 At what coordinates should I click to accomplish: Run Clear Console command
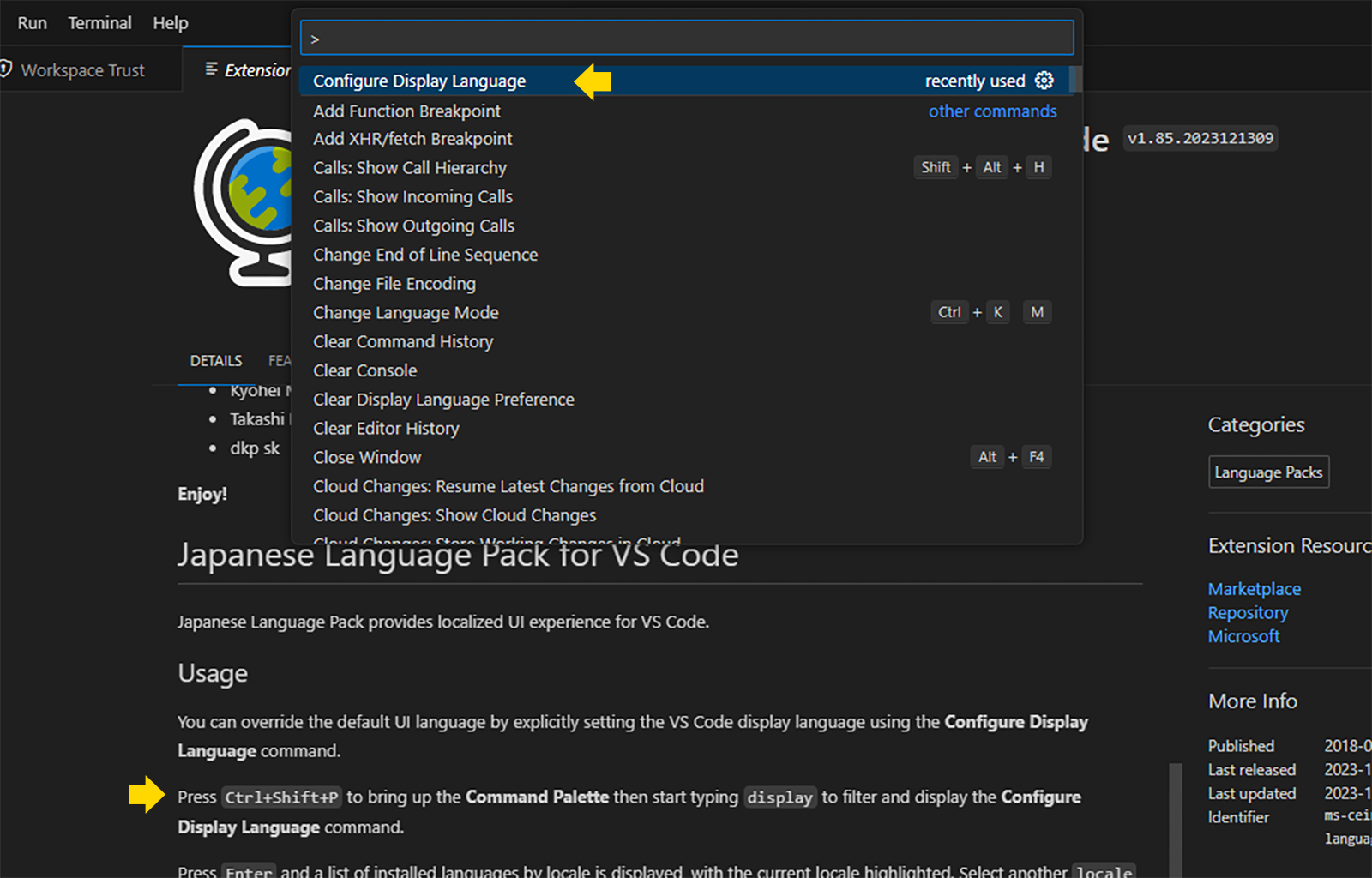(683, 370)
